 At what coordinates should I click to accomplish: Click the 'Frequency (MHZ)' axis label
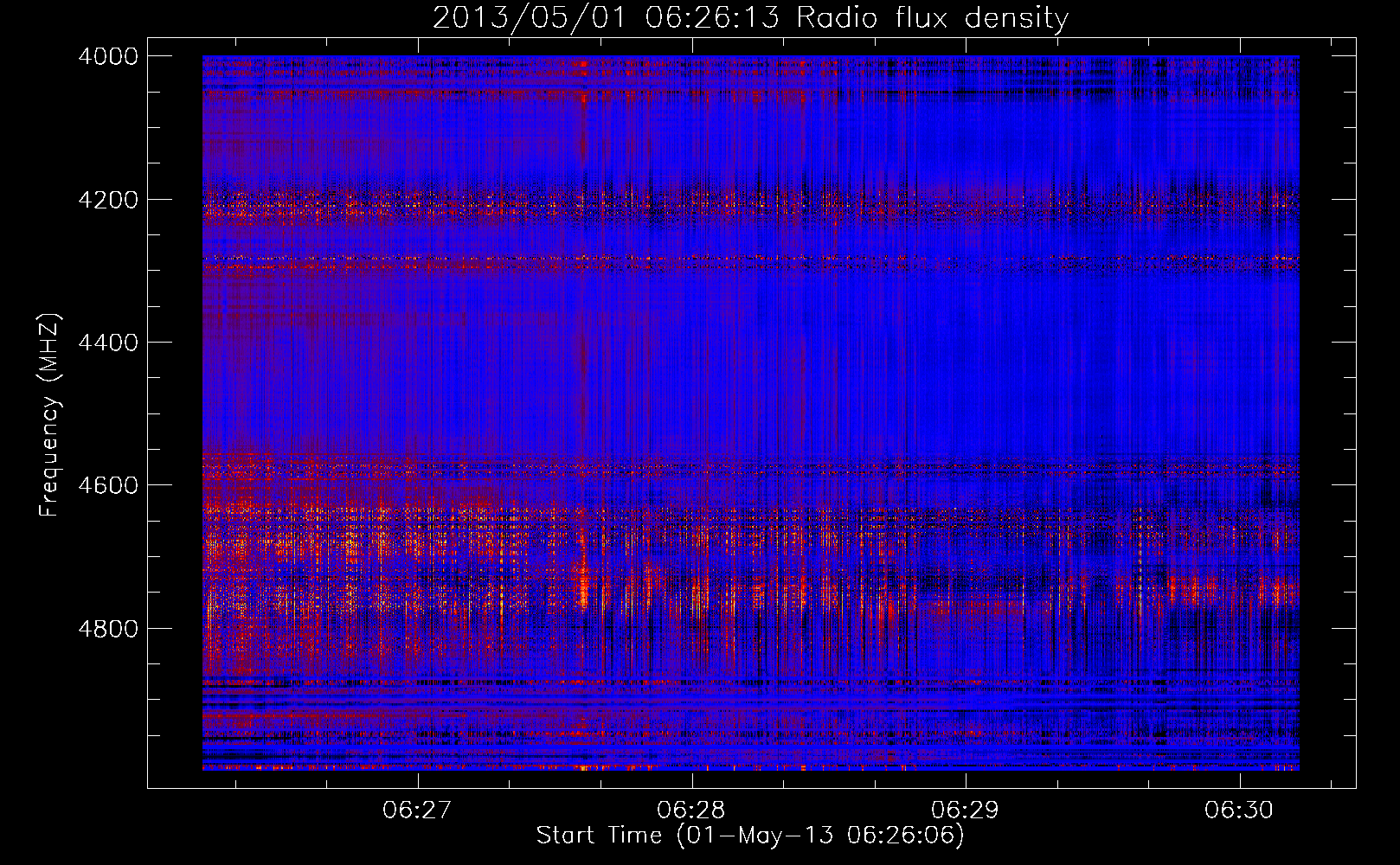(50, 415)
